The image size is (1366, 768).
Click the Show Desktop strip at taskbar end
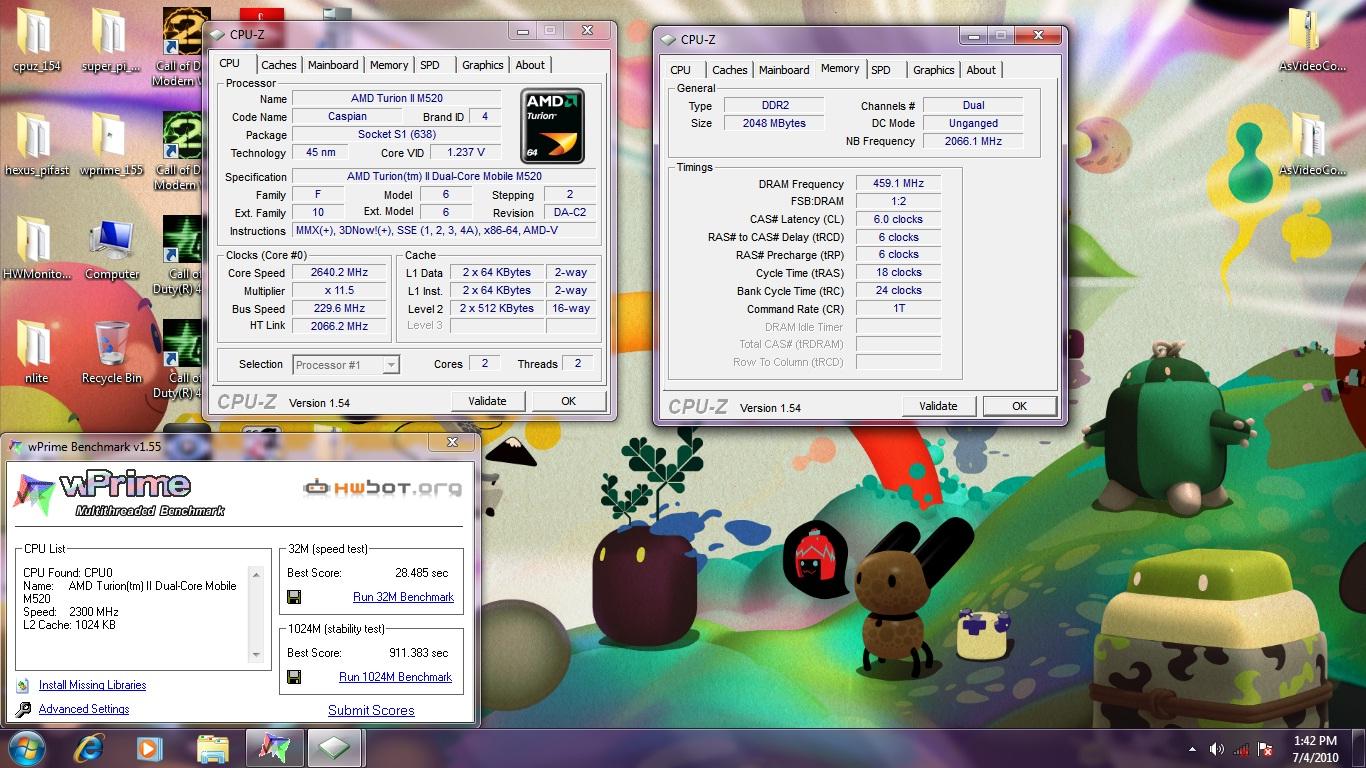1359,749
